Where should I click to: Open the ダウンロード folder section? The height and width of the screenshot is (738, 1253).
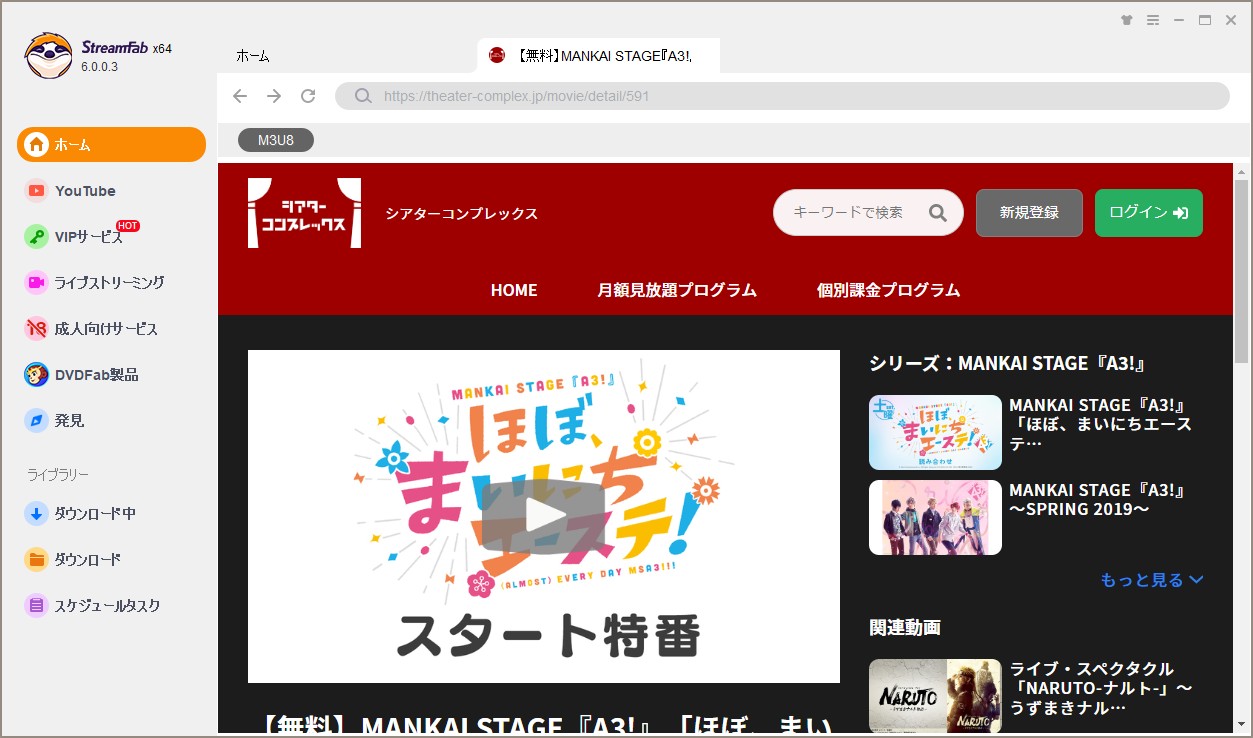click(73, 559)
